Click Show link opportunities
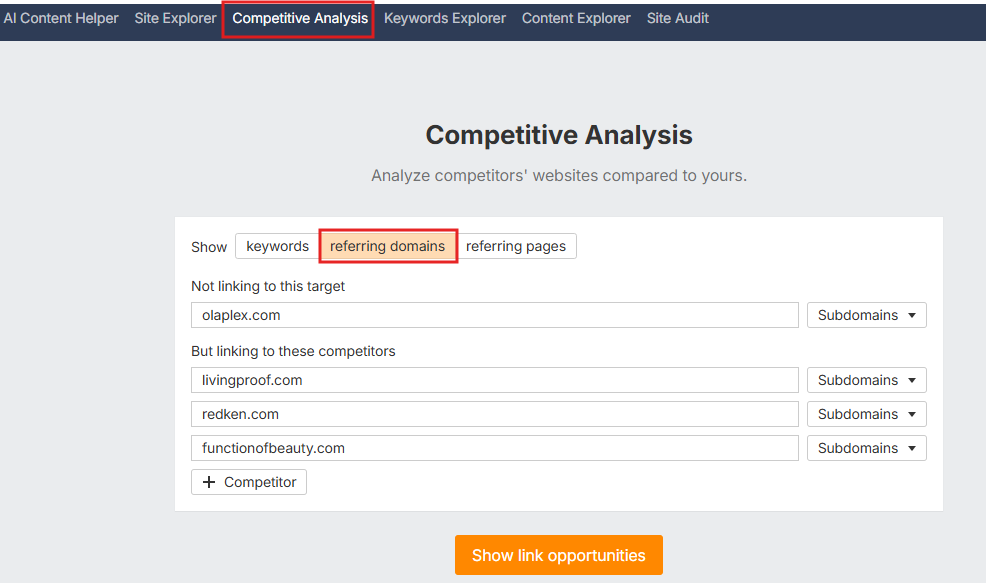This screenshot has width=986, height=583. [x=558, y=555]
